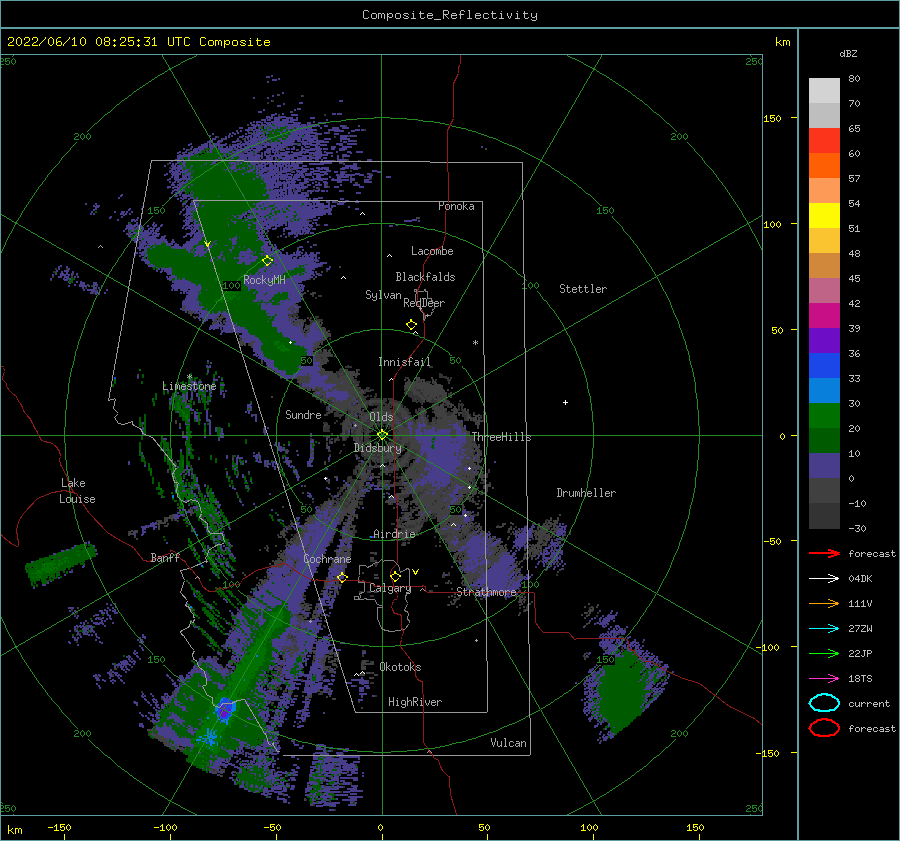Click the light gray top swatch of dBZ scale
This screenshot has height=841, width=900.
point(824,91)
